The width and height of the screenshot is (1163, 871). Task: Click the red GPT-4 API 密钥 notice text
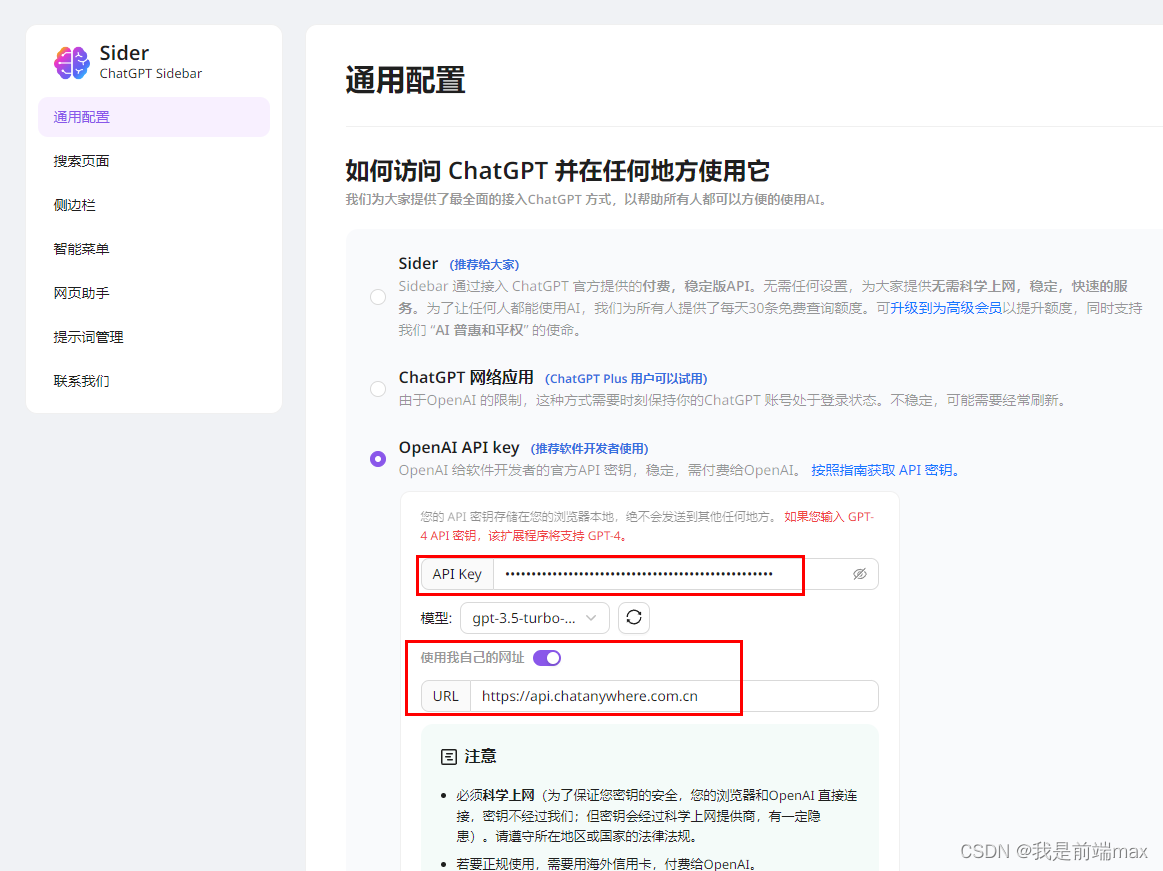click(x=647, y=526)
